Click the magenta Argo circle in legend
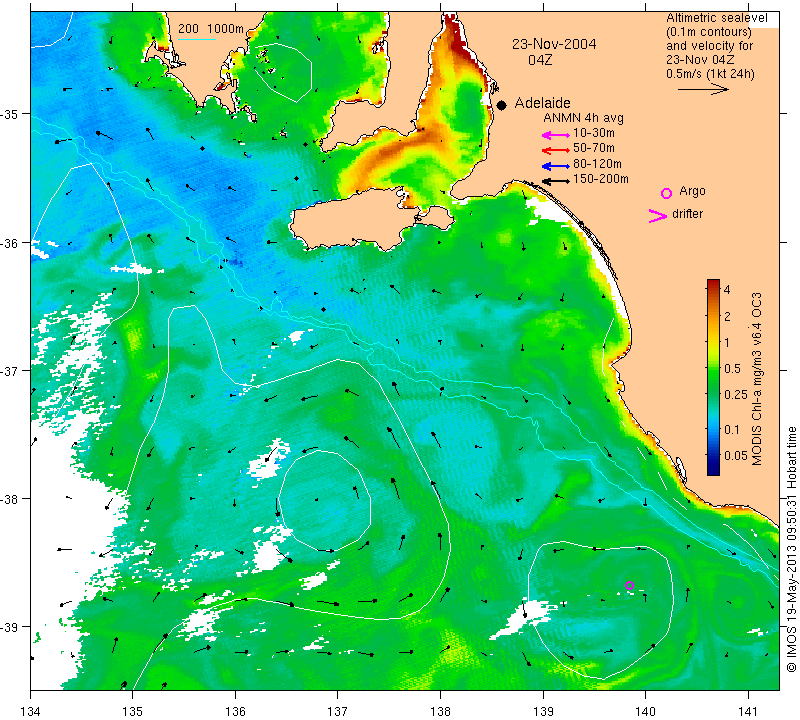This screenshot has height=720, width=800. tap(666, 193)
